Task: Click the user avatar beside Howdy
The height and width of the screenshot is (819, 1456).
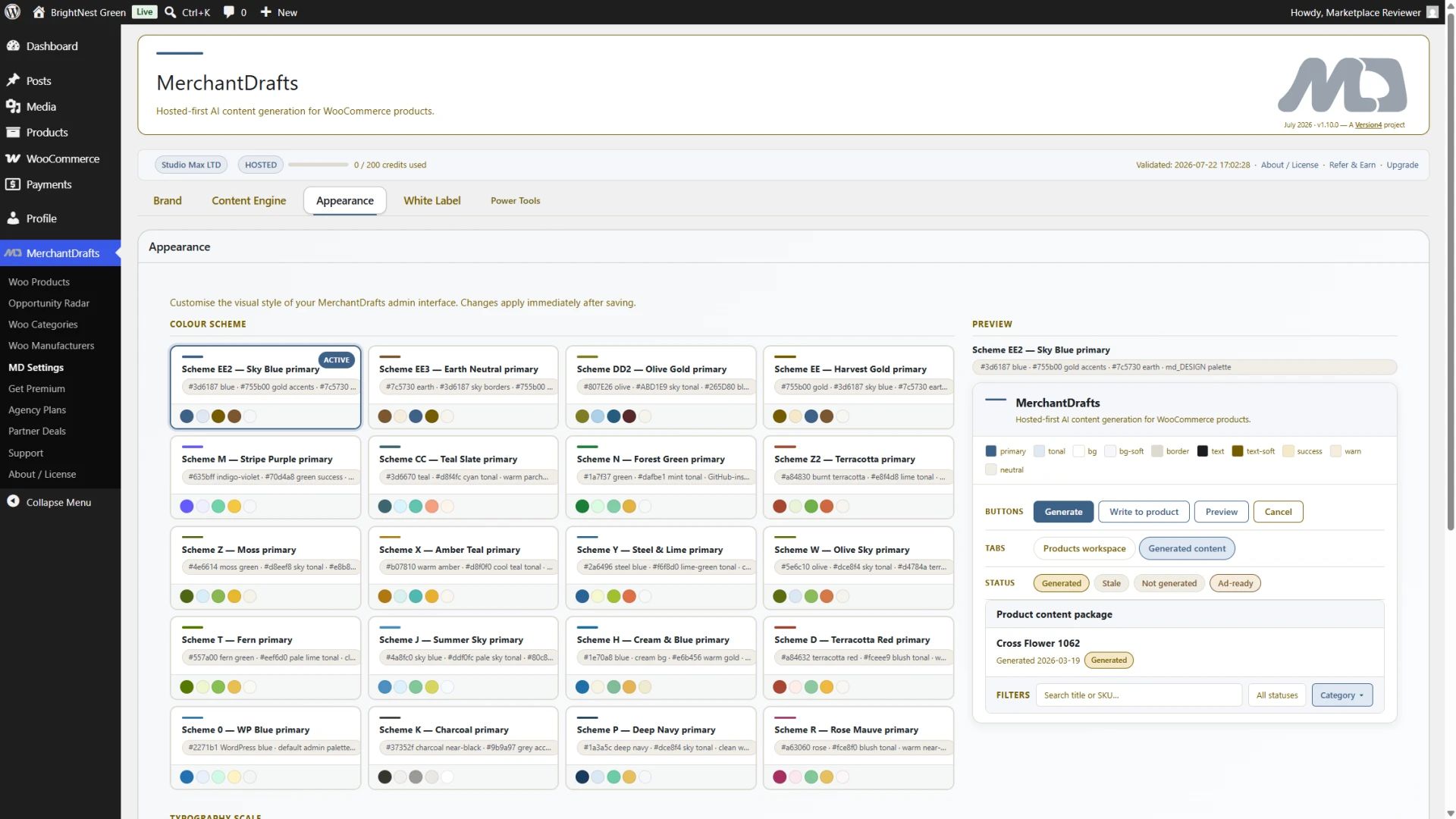Action: point(1432,12)
